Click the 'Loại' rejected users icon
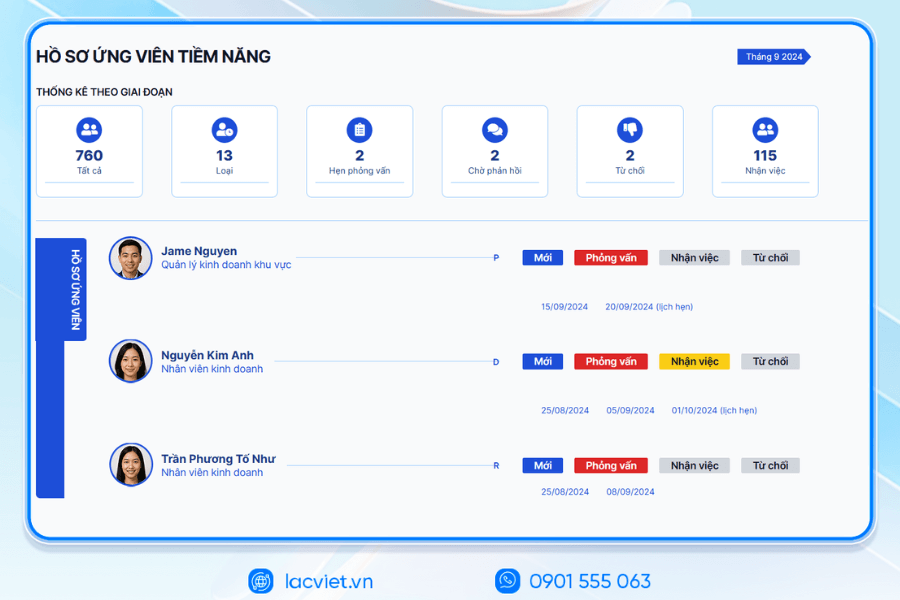This screenshot has height=600, width=900. [x=224, y=130]
